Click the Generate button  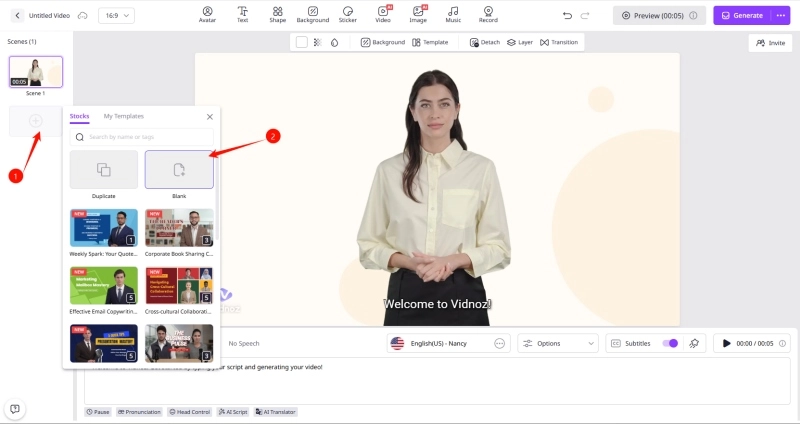point(742,16)
